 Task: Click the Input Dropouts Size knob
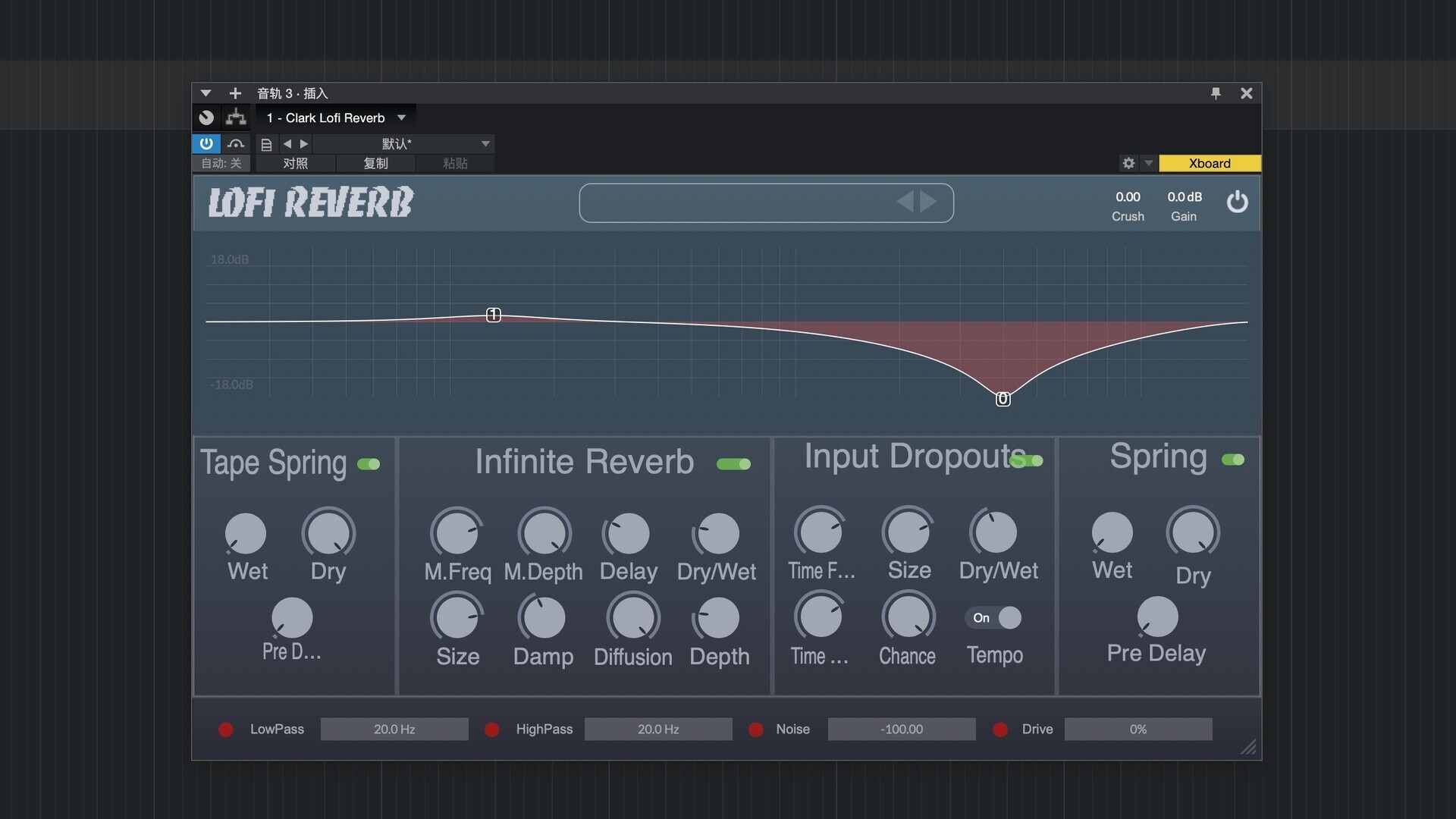click(x=908, y=532)
